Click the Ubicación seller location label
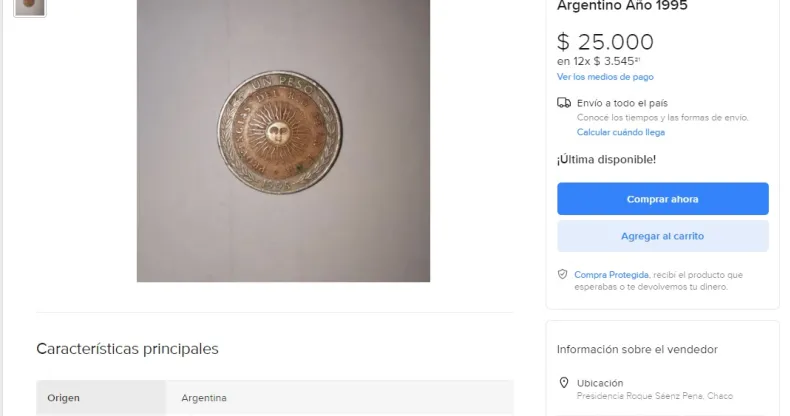Screen dimensions: 790x416 600,383
